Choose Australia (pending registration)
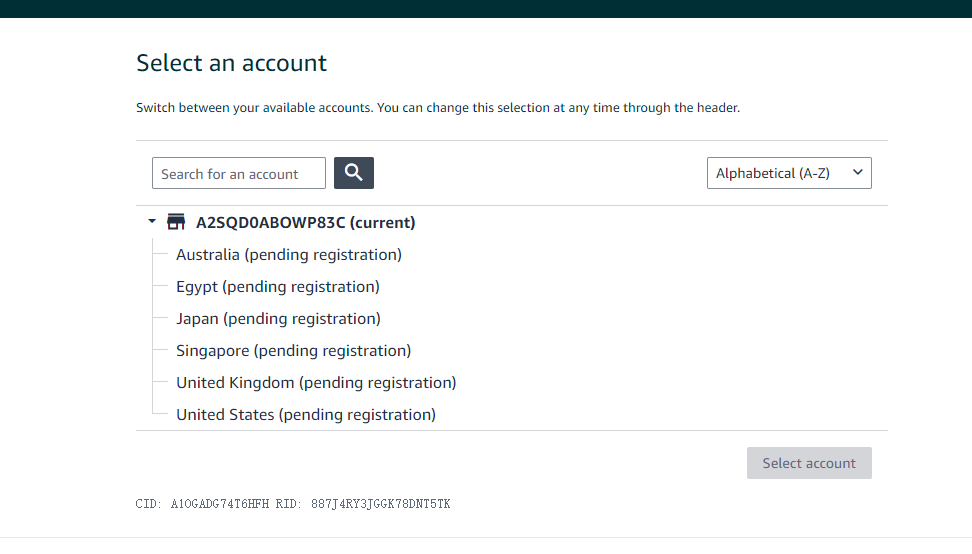Image resolution: width=972 pixels, height=554 pixels. click(x=288, y=254)
